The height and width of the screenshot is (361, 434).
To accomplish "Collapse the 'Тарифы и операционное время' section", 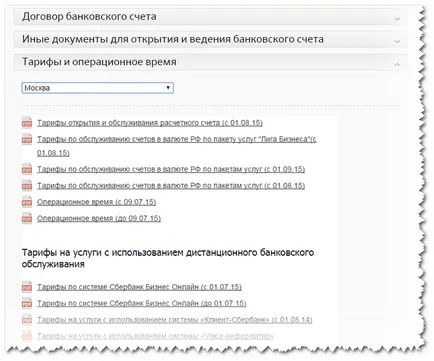I will coord(211,62).
